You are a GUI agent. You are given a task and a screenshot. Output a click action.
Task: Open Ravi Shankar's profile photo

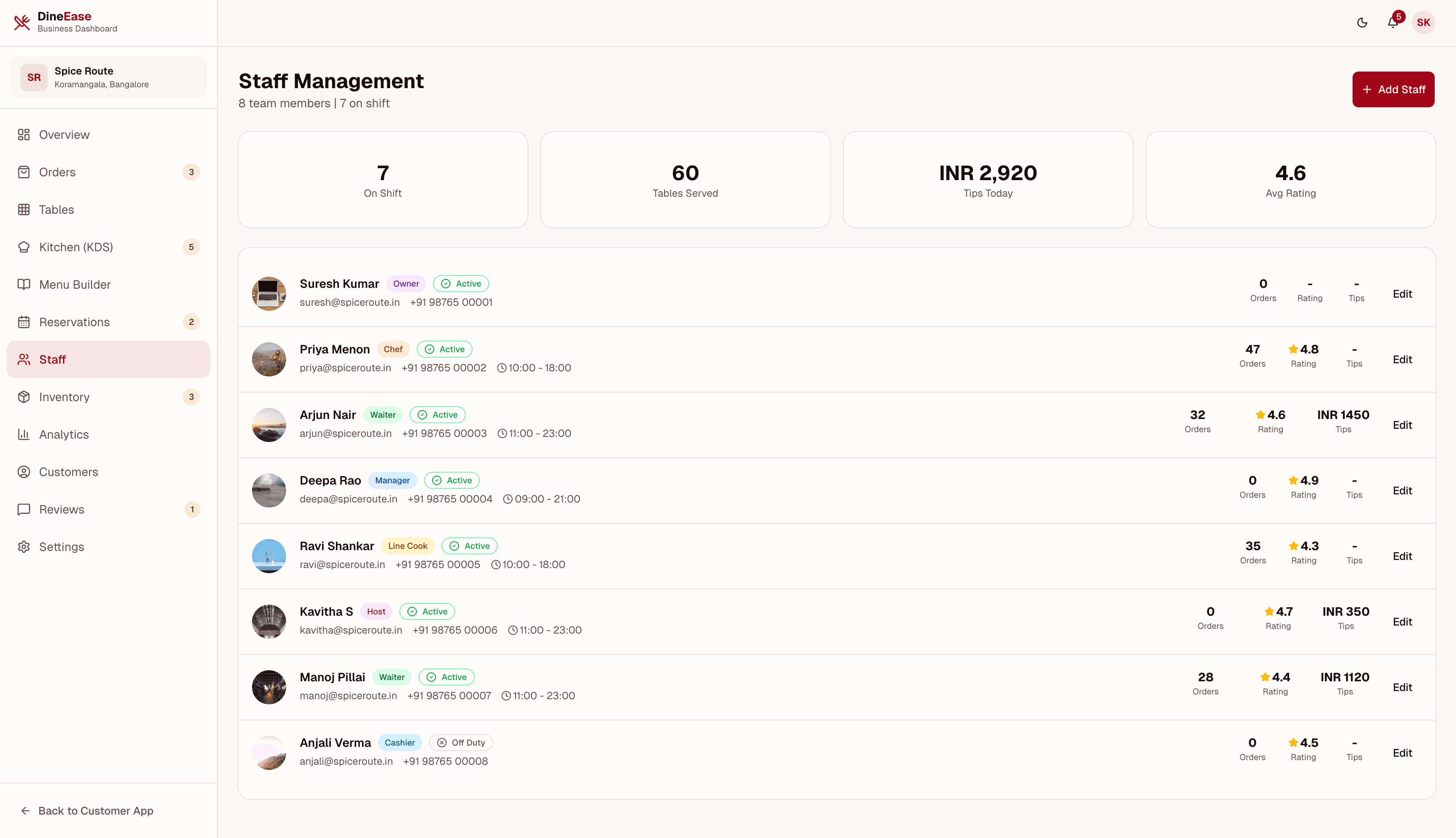pos(269,555)
